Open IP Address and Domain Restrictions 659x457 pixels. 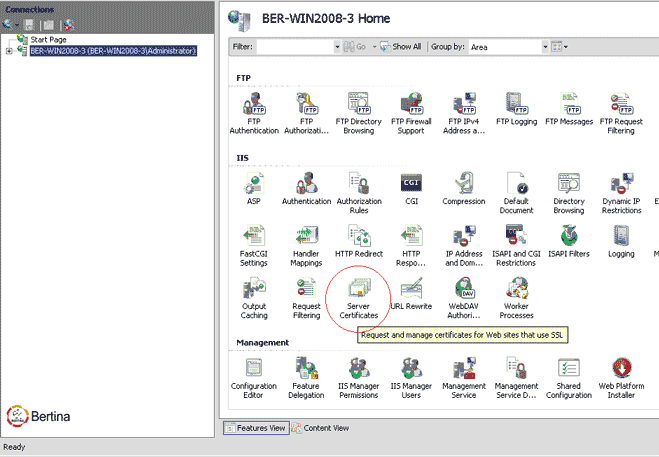464,246
